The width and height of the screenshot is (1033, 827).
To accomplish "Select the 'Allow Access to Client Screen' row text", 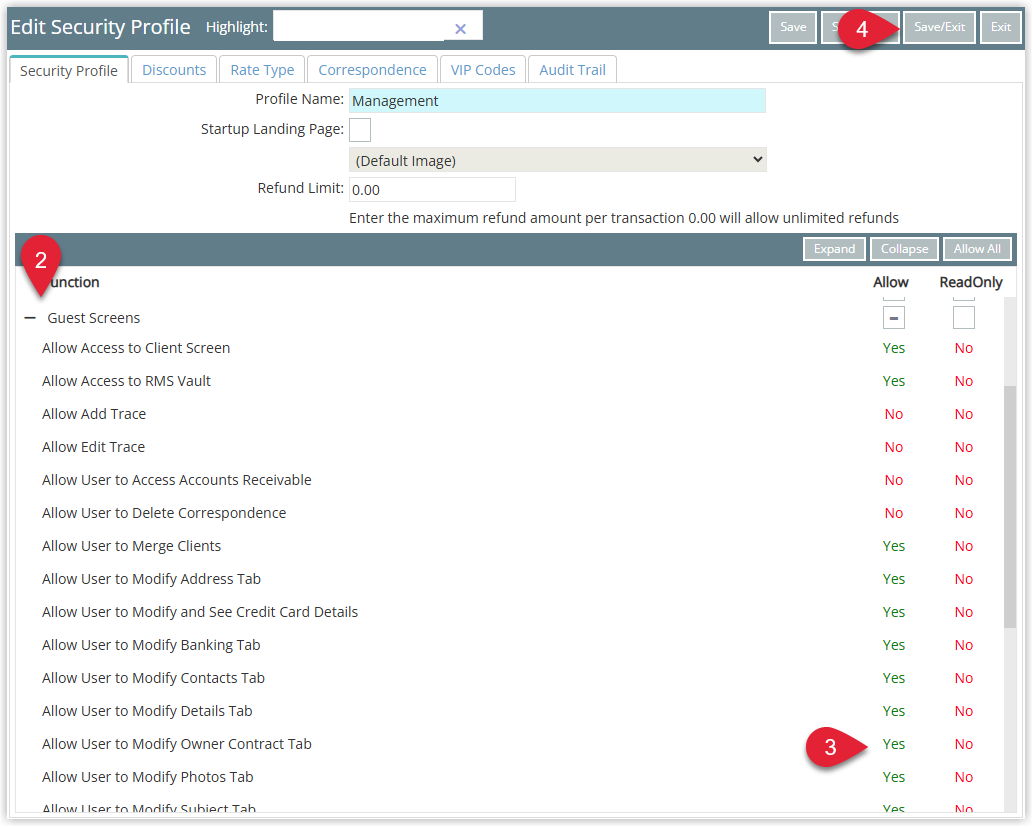I will click(136, 349).
